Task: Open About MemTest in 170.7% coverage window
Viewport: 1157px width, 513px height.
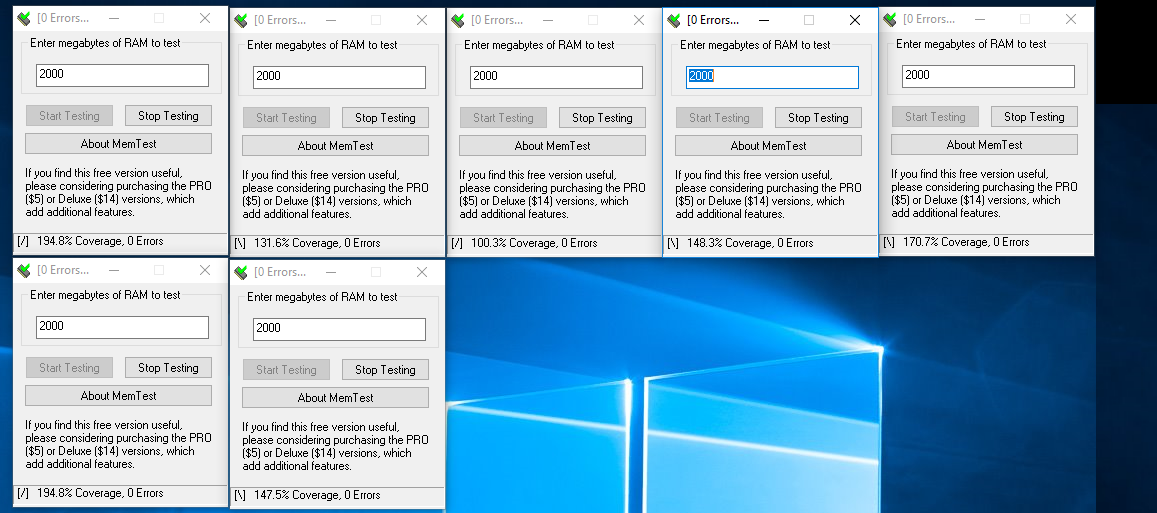Action: [985, 145]
